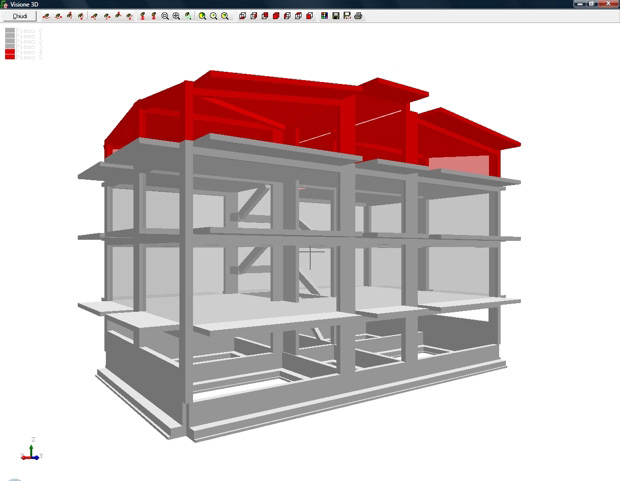Click the first rotate-view icon after Chiudi
The image size is (620, 481).
pos(46,16)
